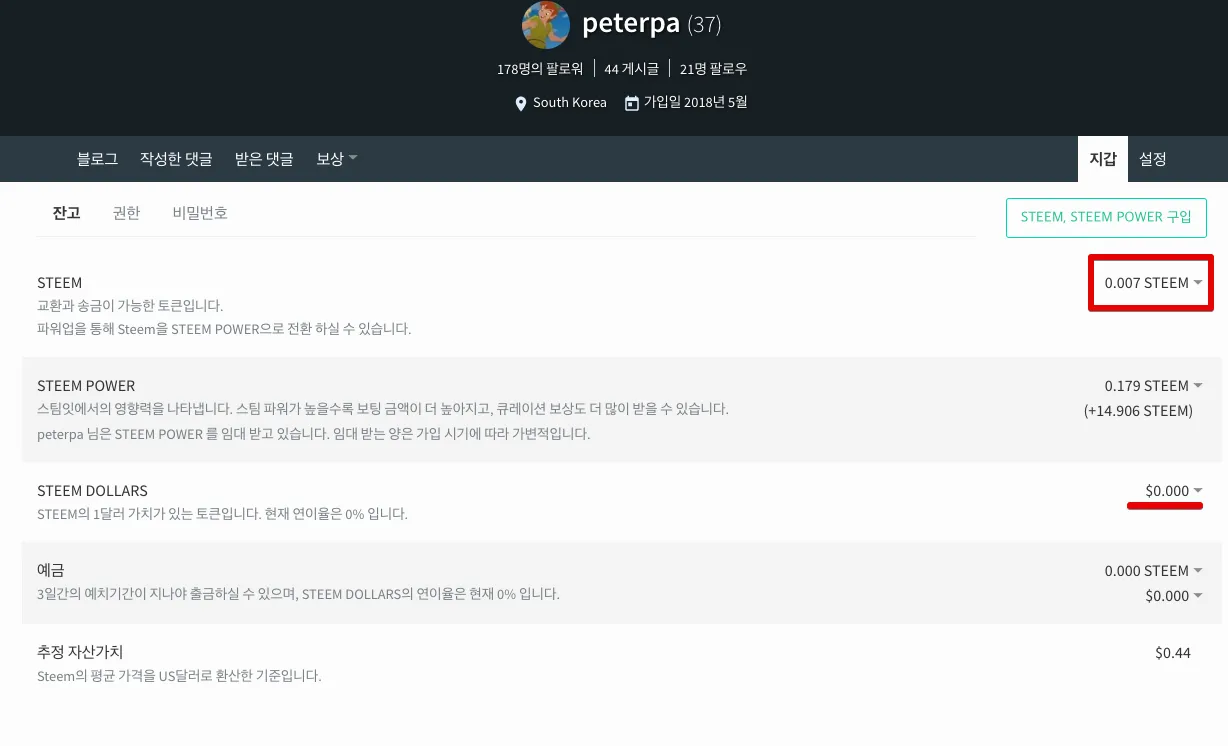The width and height of the screenshot is (1228, 746).
Task: Open the 21명 팔로우 following list
Action: [x=713, y=69]
